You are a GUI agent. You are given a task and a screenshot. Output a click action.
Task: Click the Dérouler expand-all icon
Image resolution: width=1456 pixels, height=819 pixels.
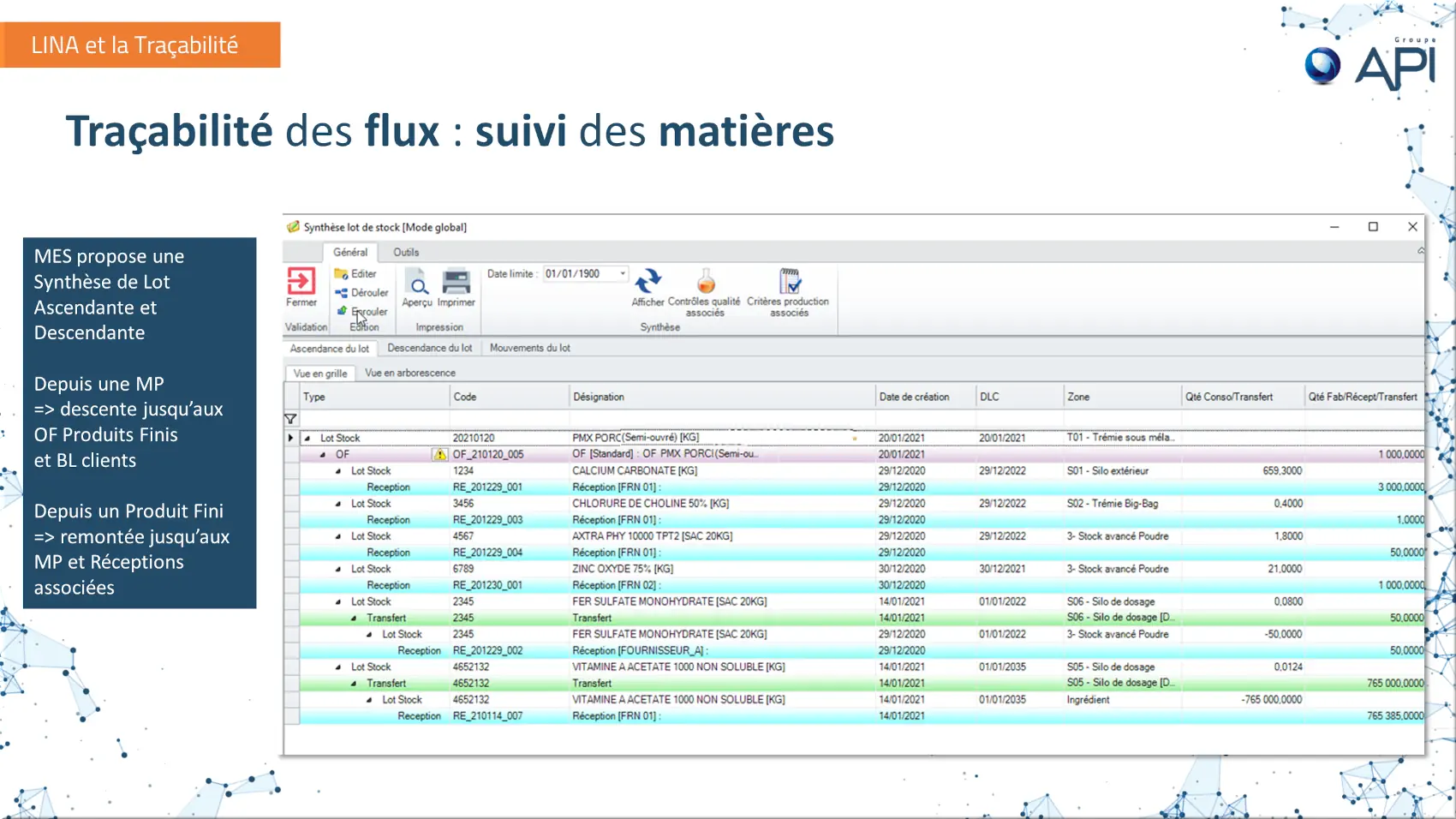point(341,293)
